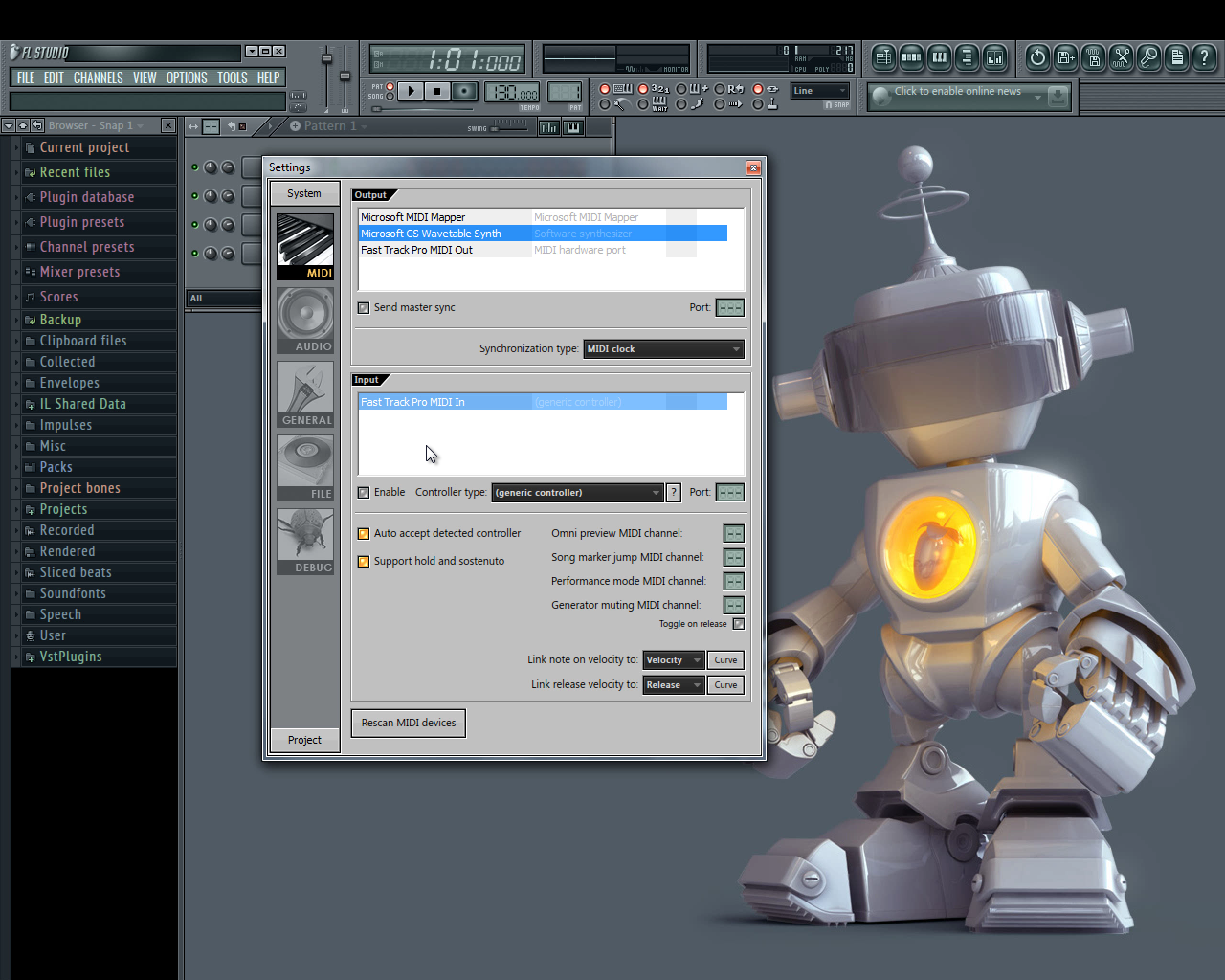1225x980 pixels.
Task: Toggle Auto accept detected controller
Action: pyautogui.click(x=364, y=534)
